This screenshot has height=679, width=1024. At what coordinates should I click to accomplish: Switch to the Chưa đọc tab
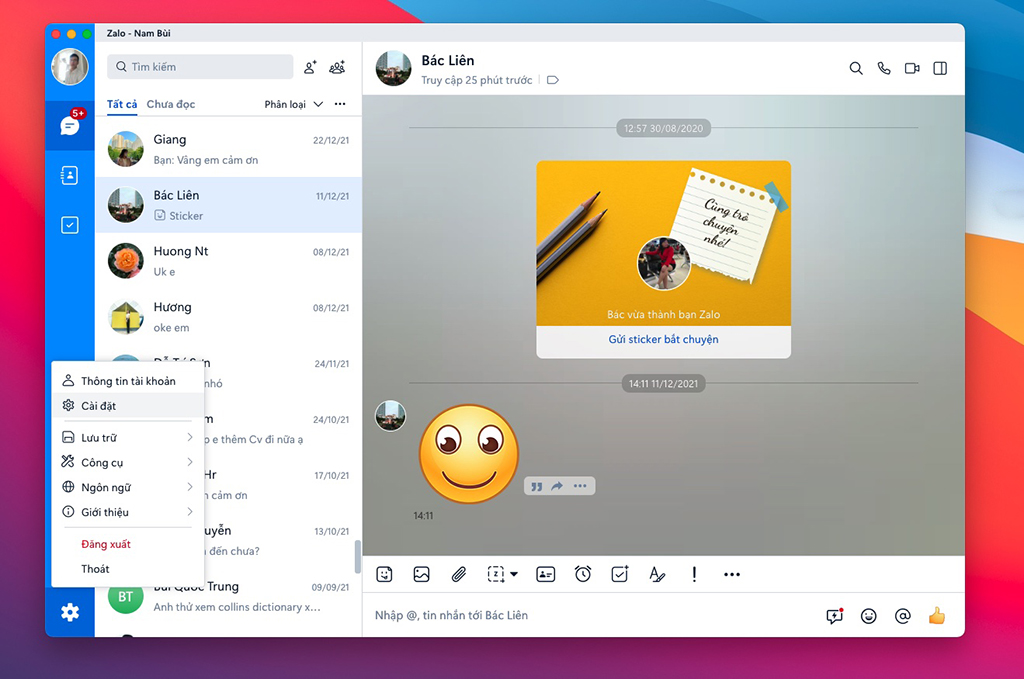170,104
